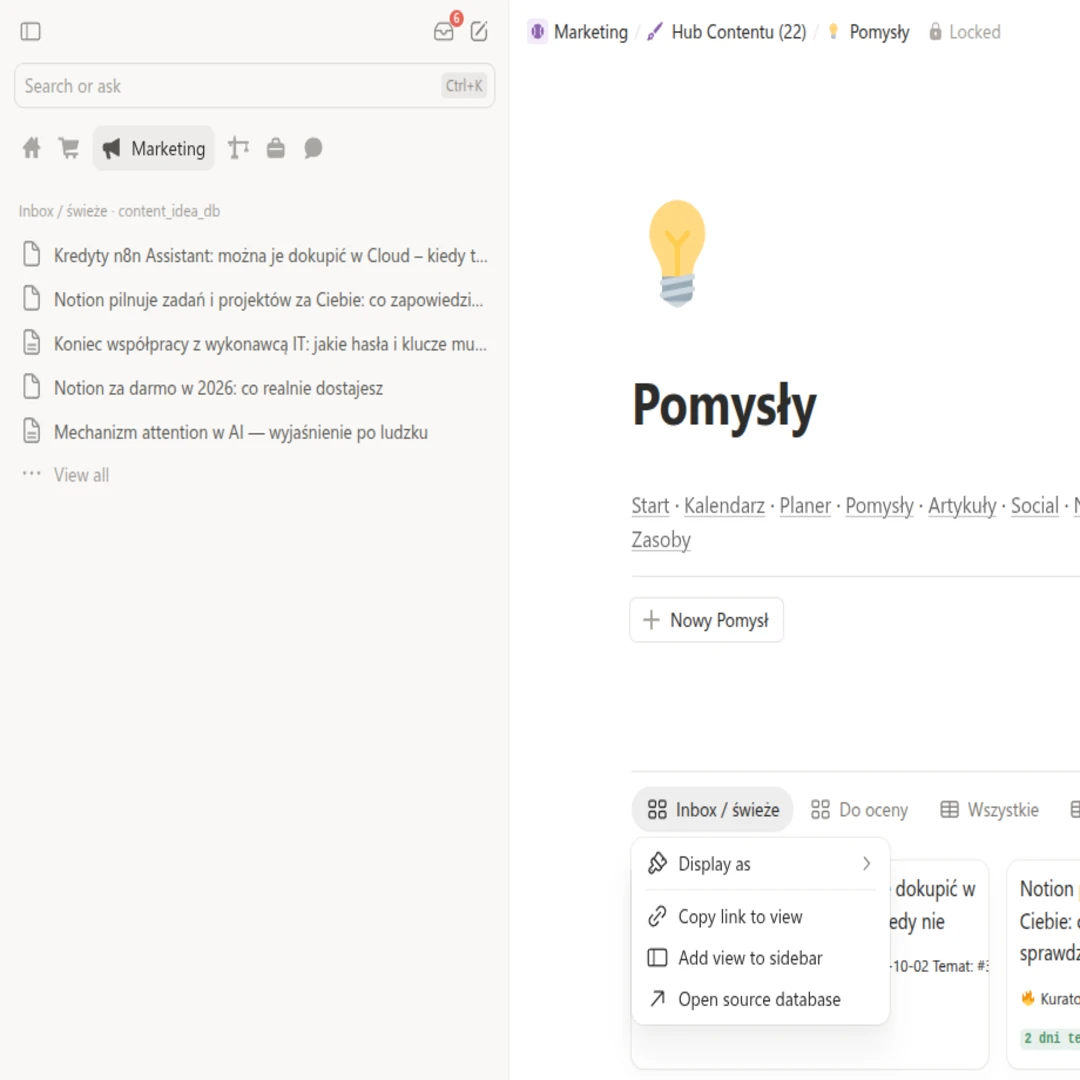The height and width of the screenshot is (1080, 1080).
Task: Open the Kalendarz navigation link
Action: [724, 506]
